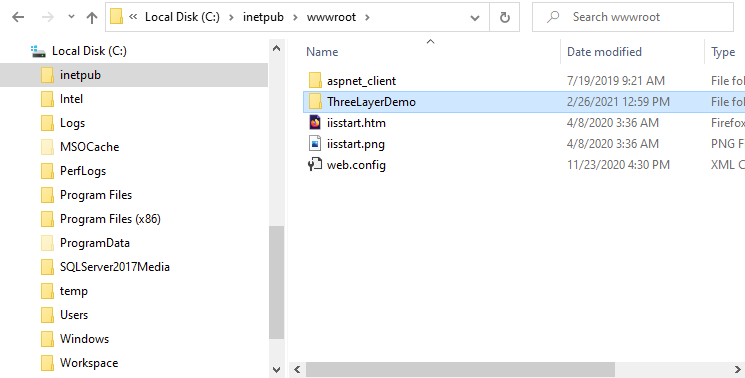Screen dimensions: 745x378
Task: Go up one folder level
Action: tap(92, 18)
